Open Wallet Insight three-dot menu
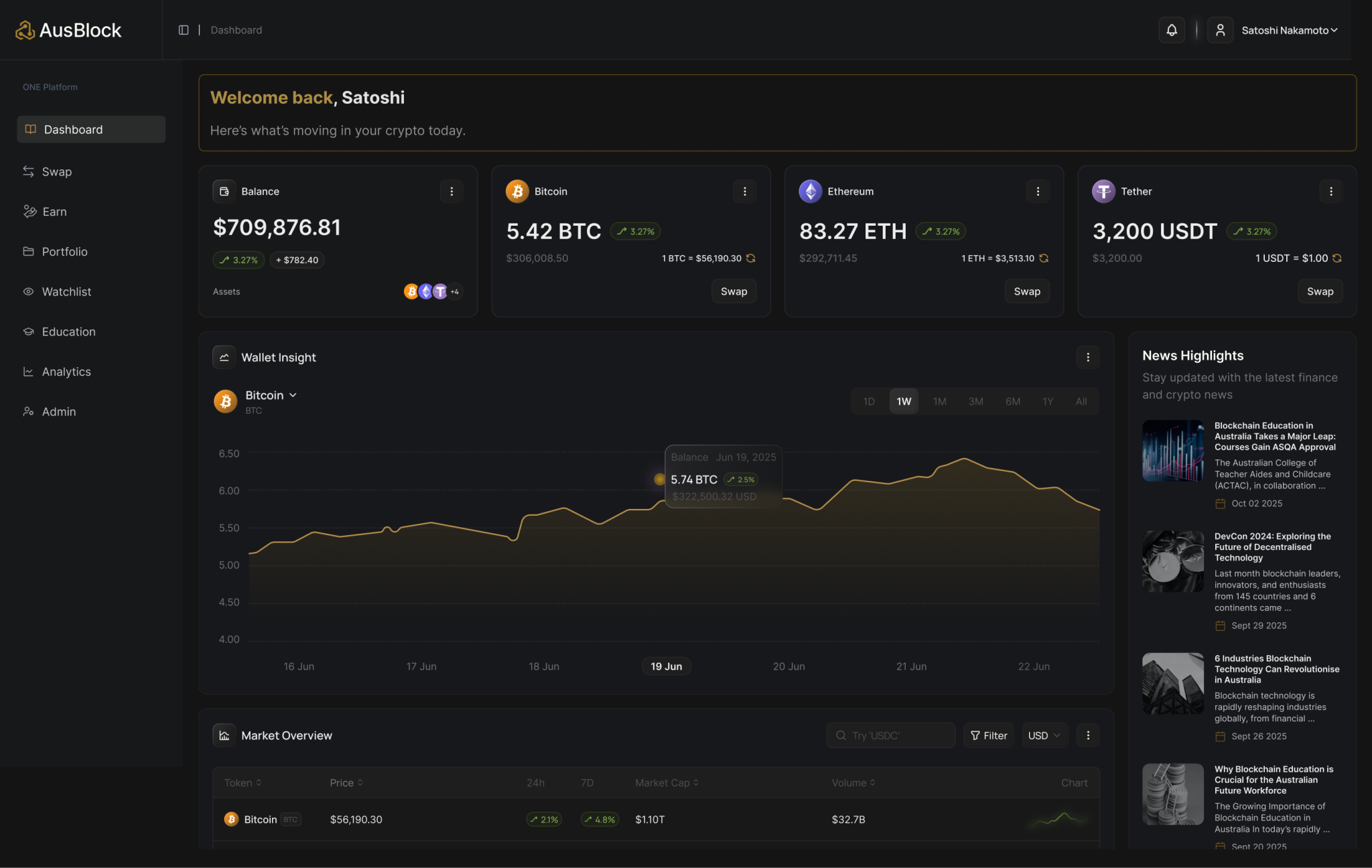 1088,358
